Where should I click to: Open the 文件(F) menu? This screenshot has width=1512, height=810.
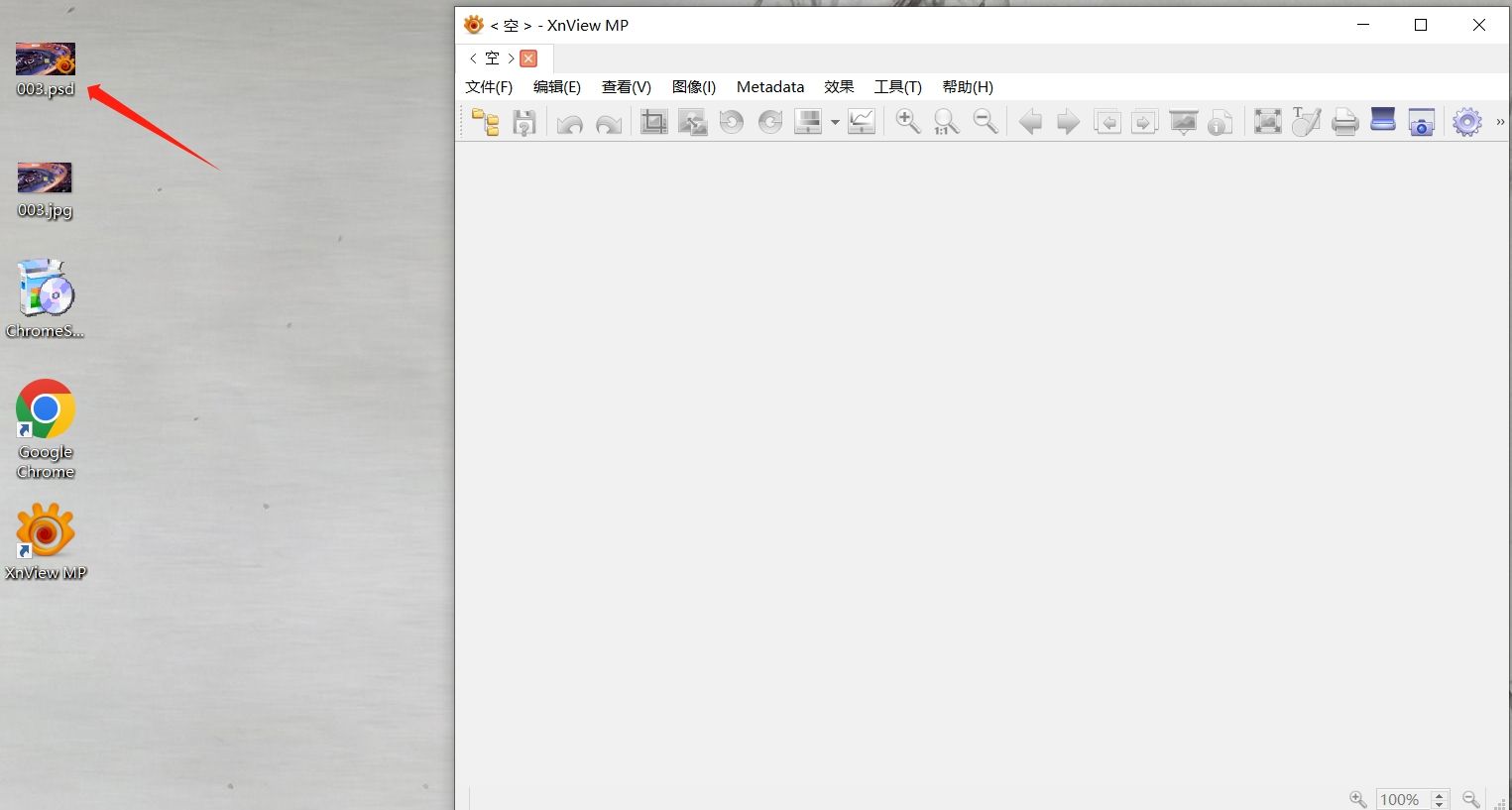click(489, 87)
